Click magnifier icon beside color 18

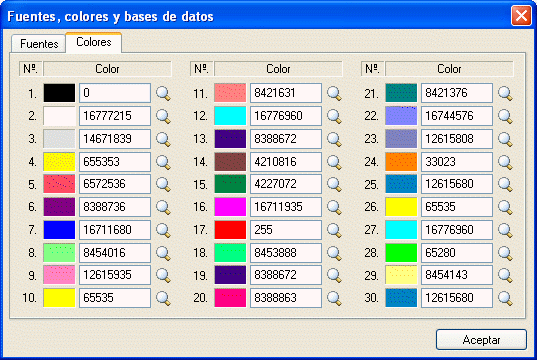coord(334,253)
